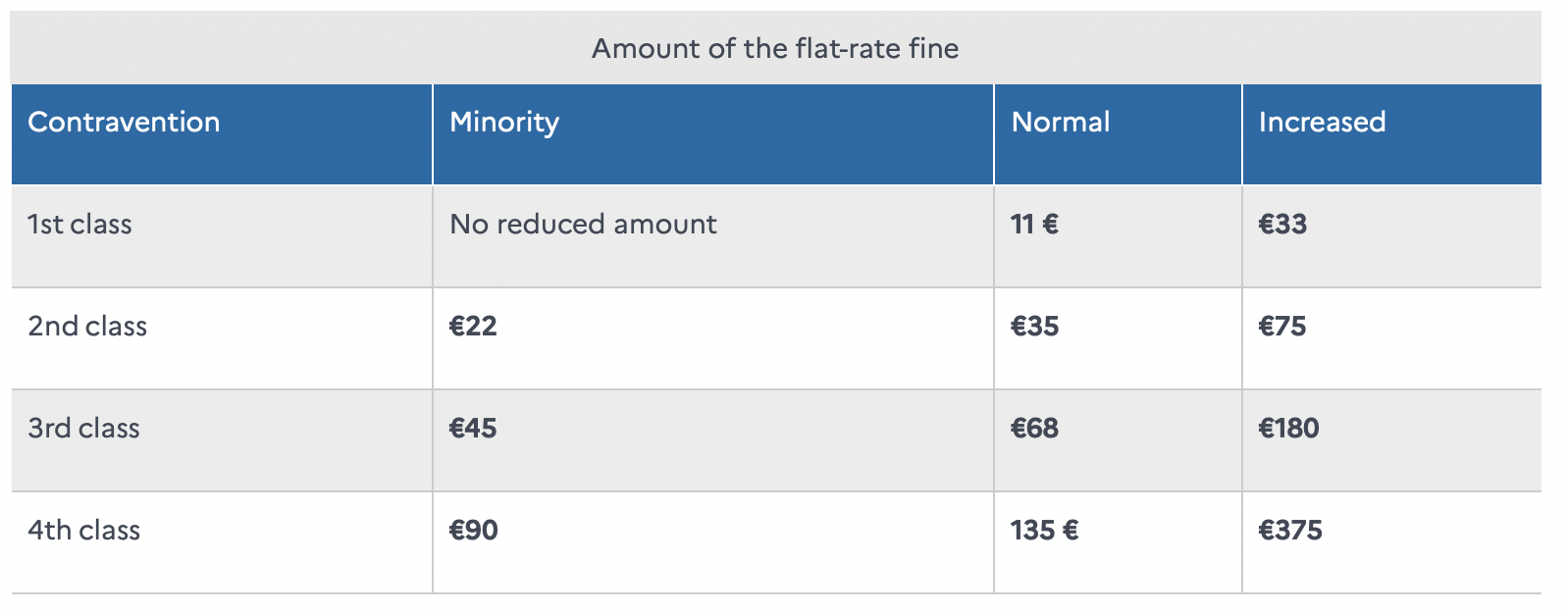The image size is (1568, 614).
Task: Select the €375 increased fine cell
Action: 1290,530
